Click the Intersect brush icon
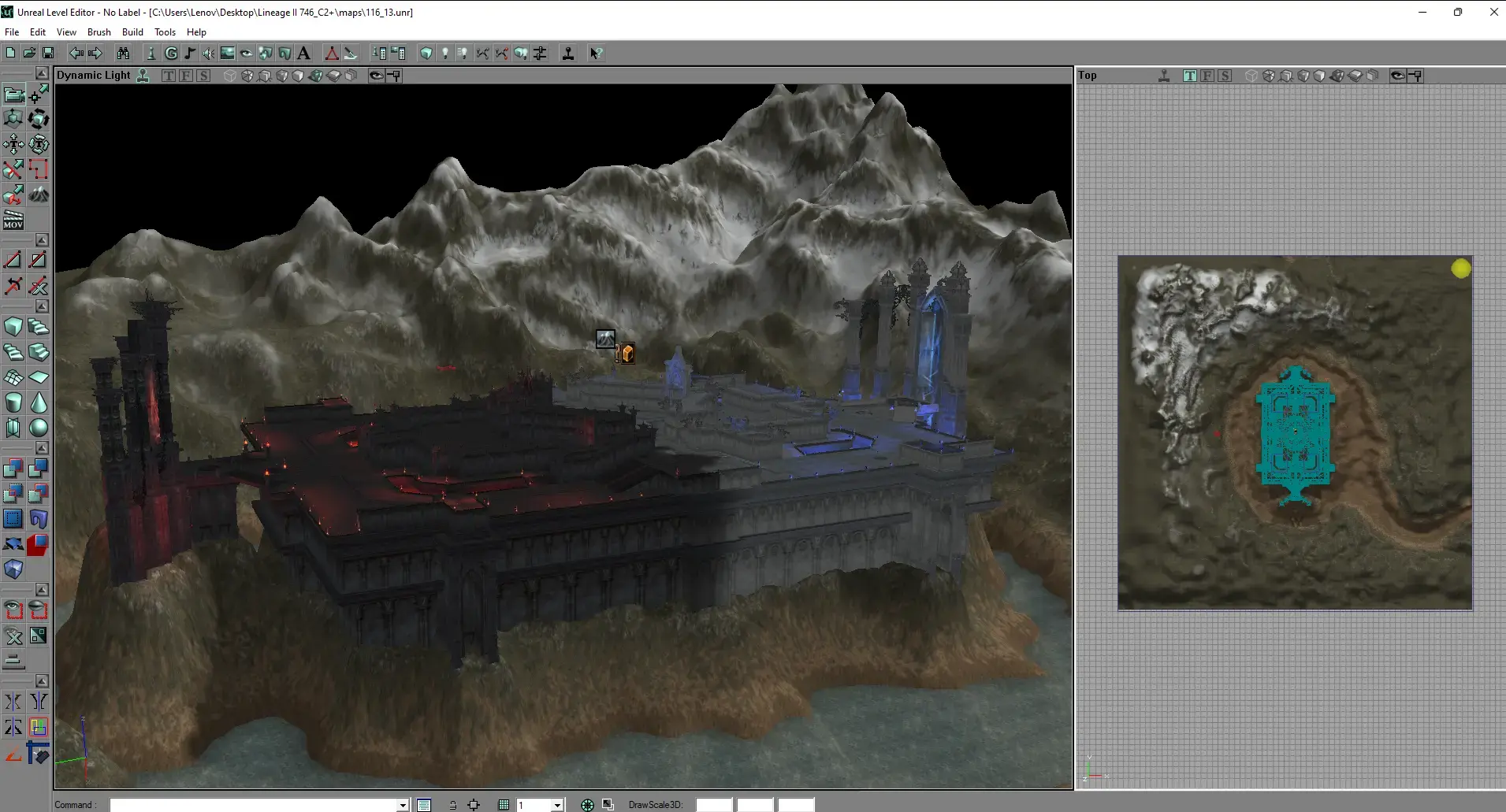 13,495
